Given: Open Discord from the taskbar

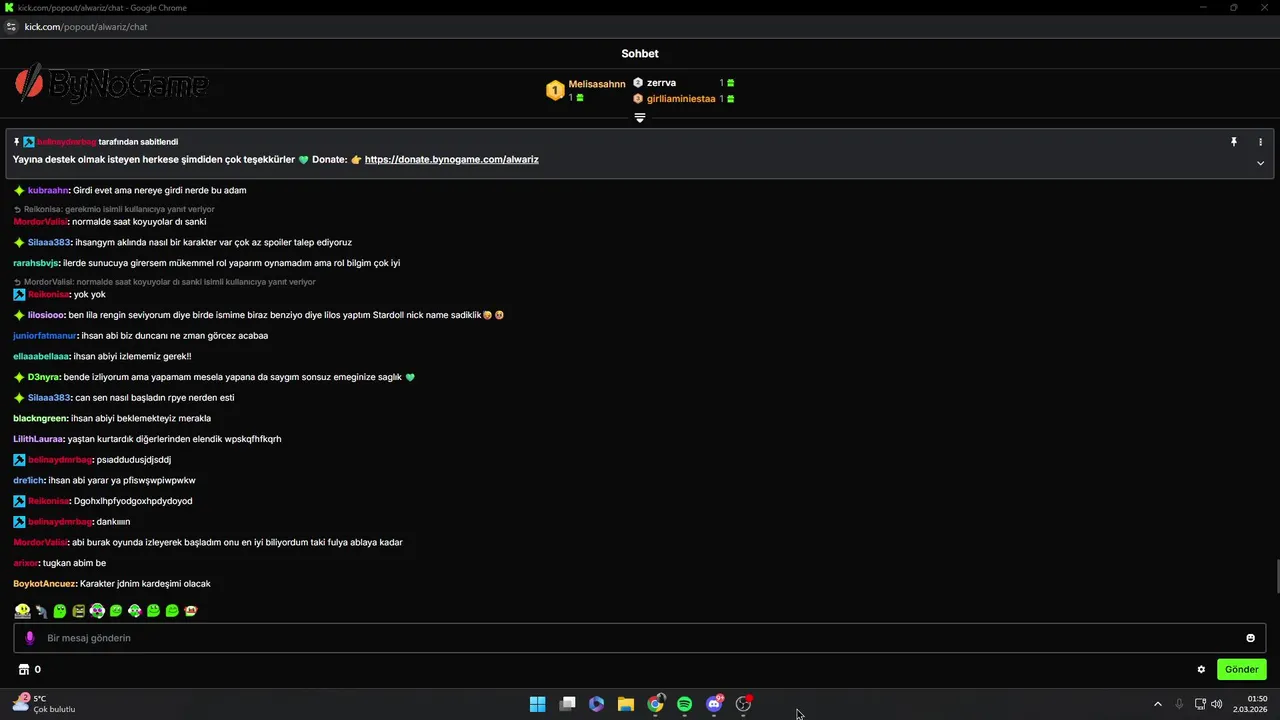Looking at the screenshot, I should [714, 704].
